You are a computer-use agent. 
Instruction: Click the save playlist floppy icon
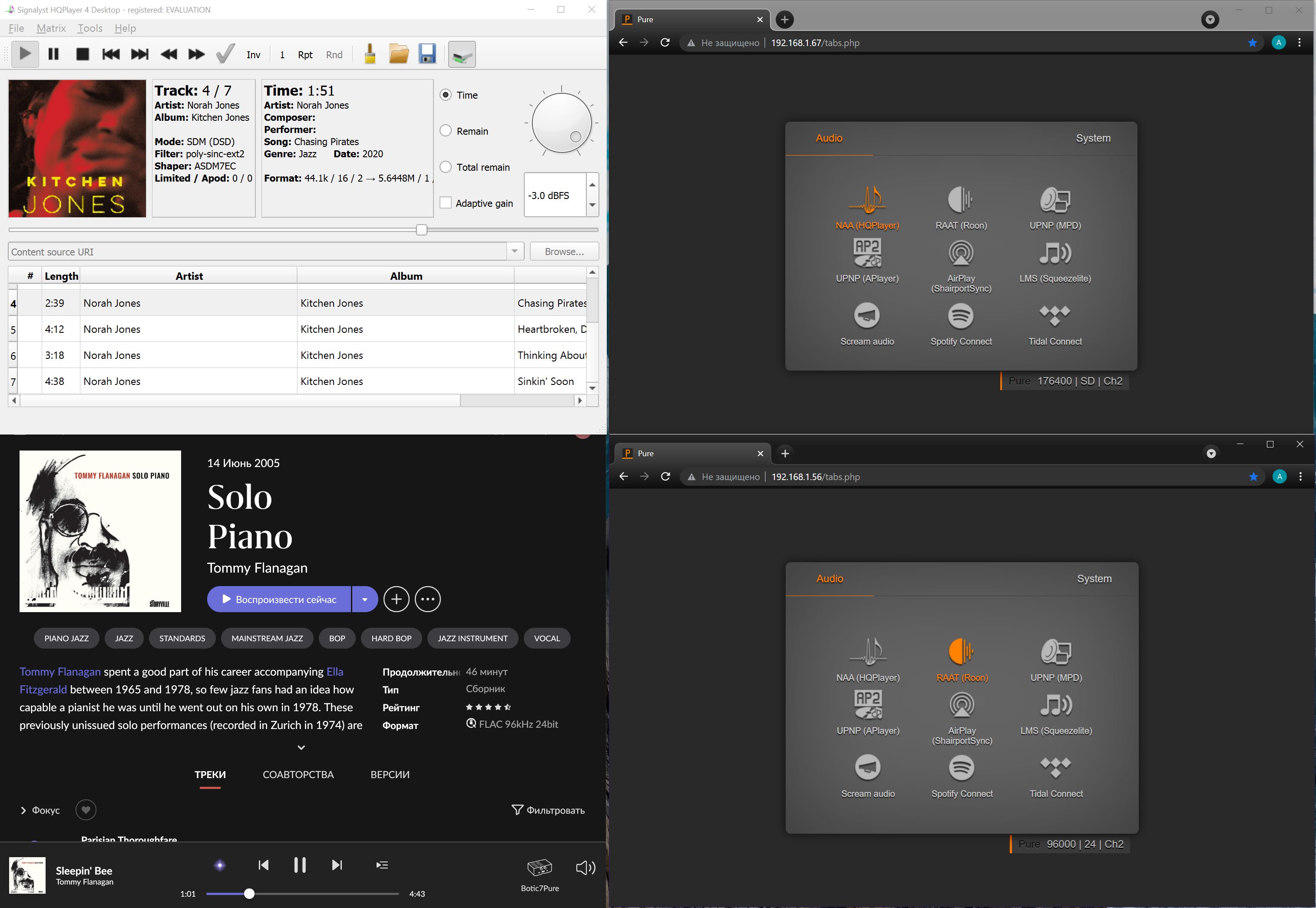coord(427,55)
